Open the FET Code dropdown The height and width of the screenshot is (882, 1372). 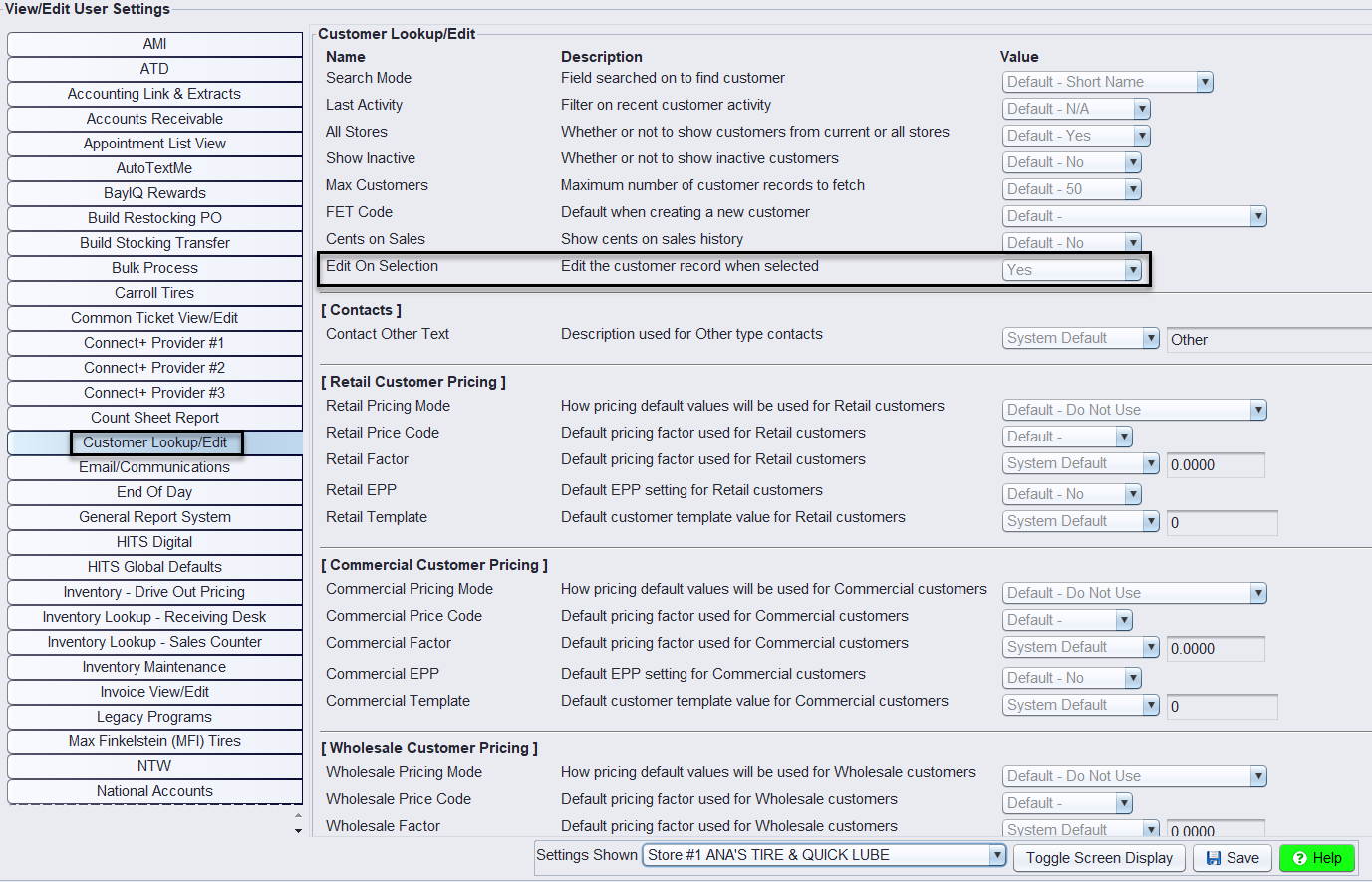click(1257, 216)
